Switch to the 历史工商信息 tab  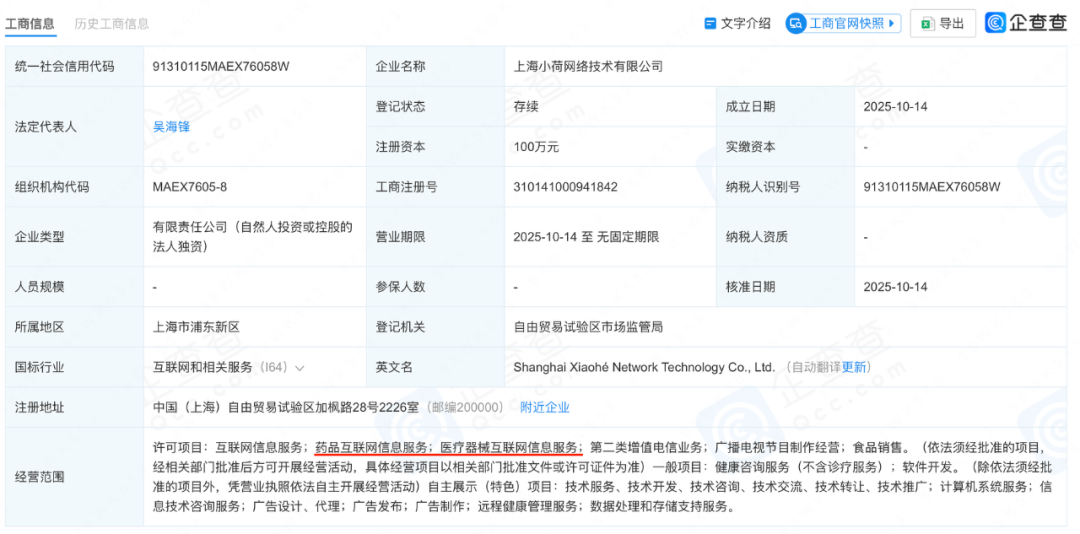[111, 23]
